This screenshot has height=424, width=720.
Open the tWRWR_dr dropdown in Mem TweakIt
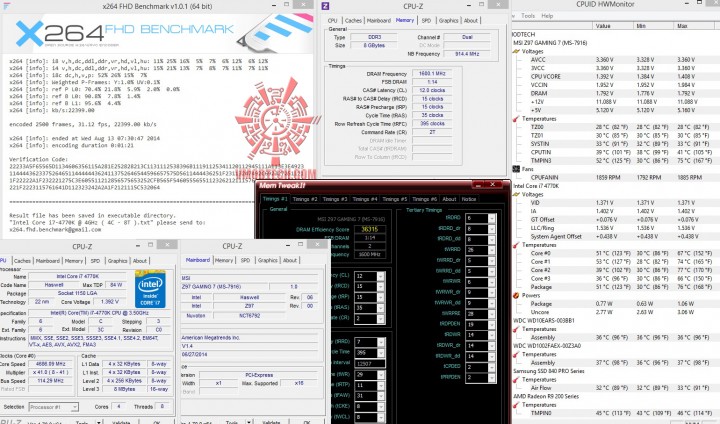(492, 292)
